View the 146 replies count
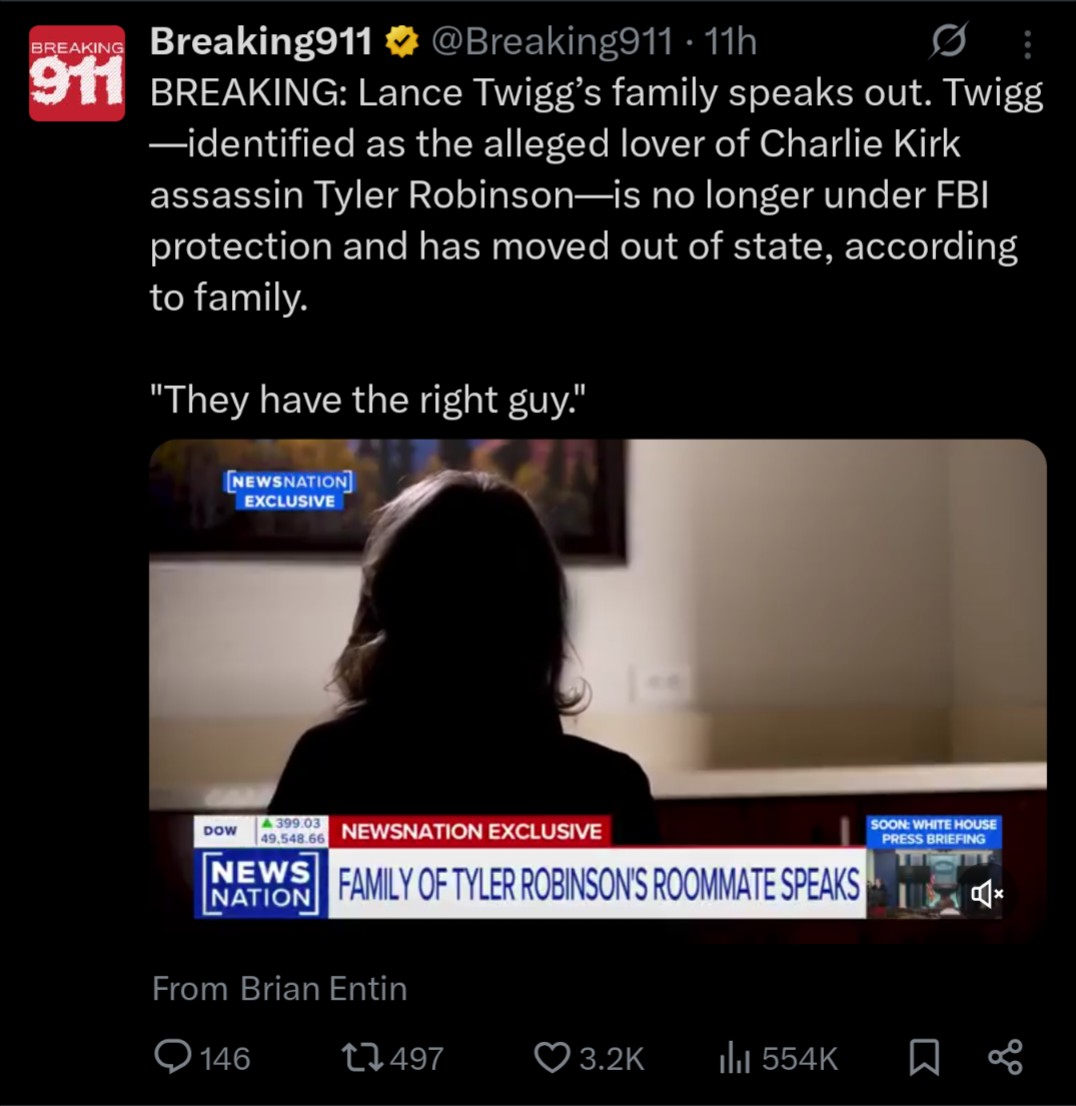The width and height of the screenshot is (1076, 1106). pos(226,1059)
